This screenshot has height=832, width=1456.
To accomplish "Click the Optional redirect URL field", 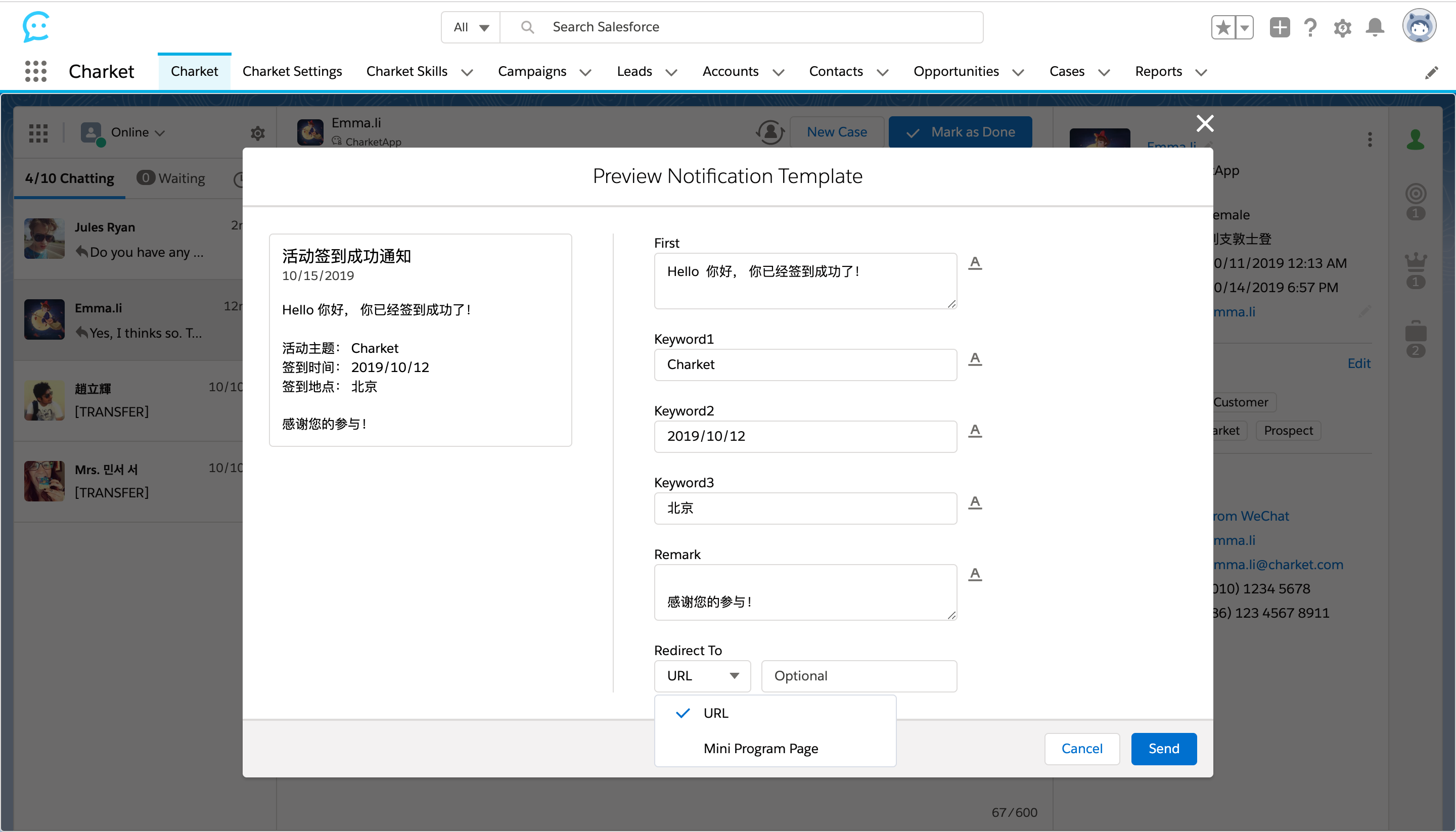I will pos(859,676).
